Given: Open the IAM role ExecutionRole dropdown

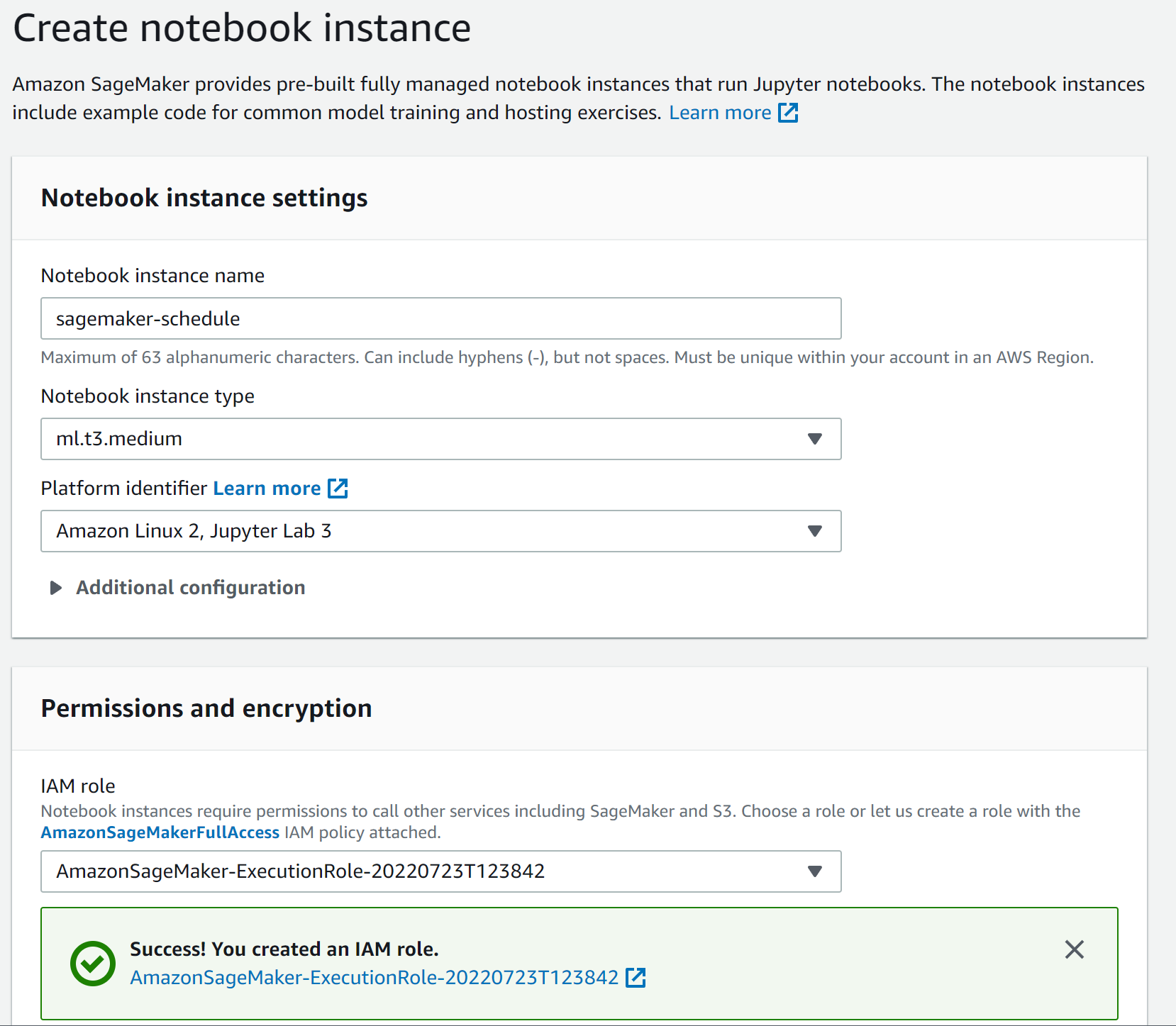Looking at the screenshot, I should tap(426, 871).
